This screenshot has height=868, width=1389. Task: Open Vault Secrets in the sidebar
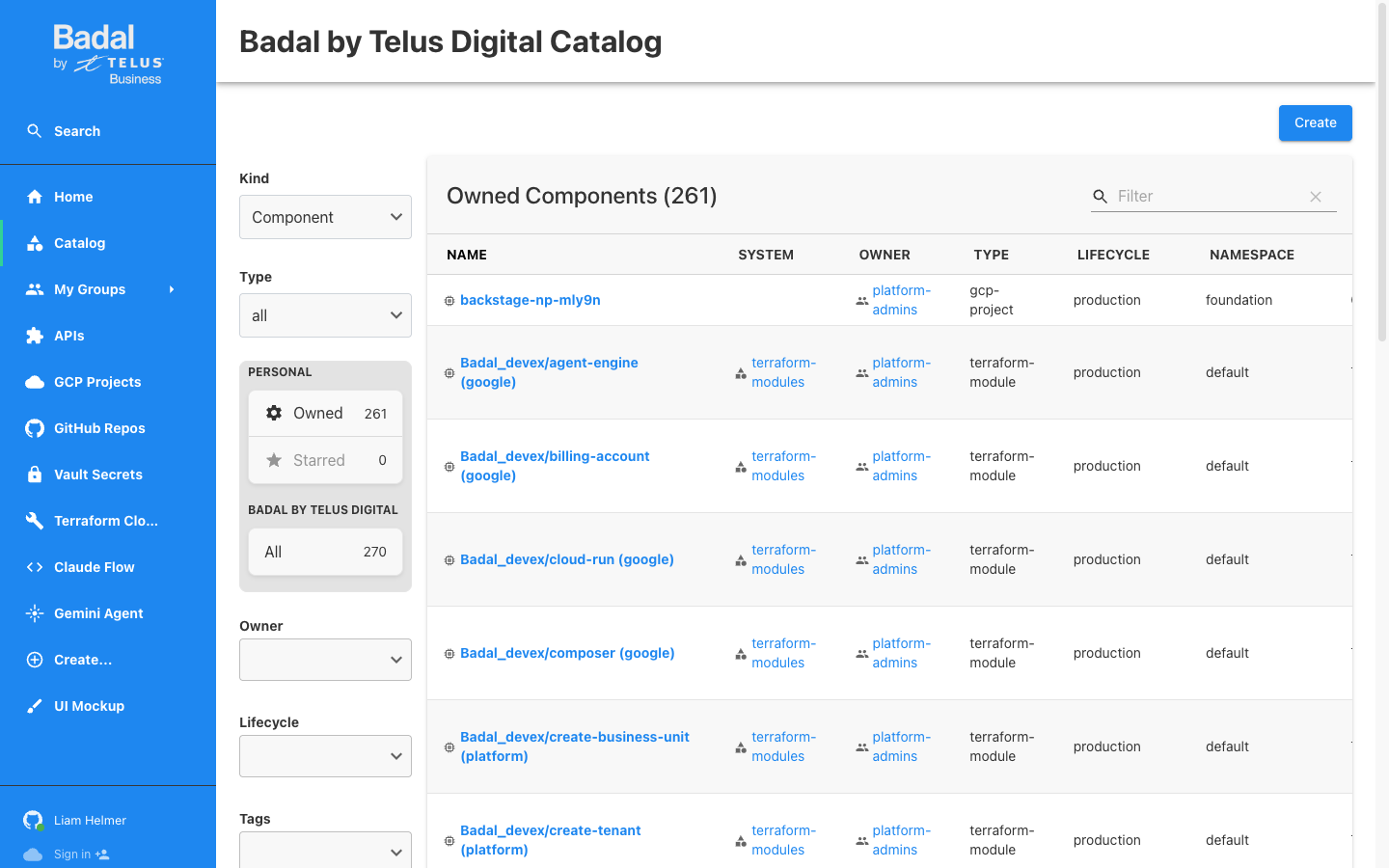(x=108, y=475)
